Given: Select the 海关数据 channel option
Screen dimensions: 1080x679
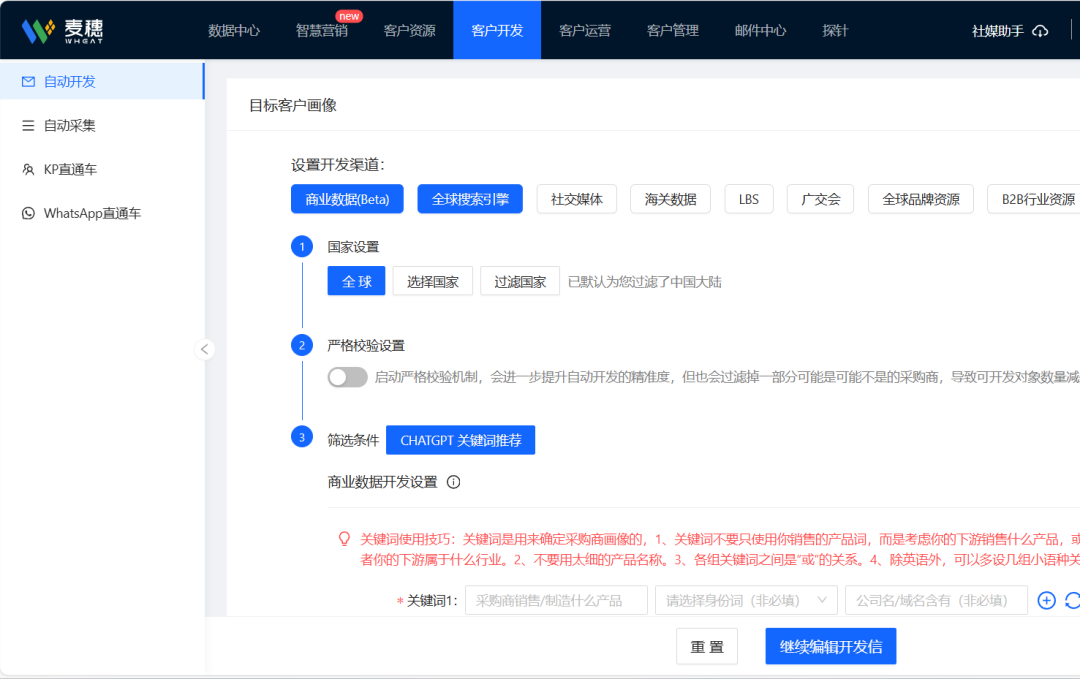Looking at the screenshot, I should click(x=670, y=199).
